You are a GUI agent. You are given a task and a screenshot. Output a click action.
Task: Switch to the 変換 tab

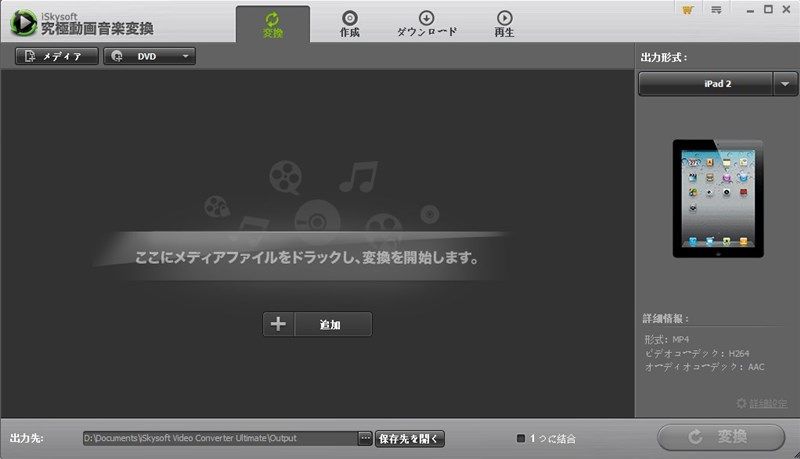coord(272,24)
